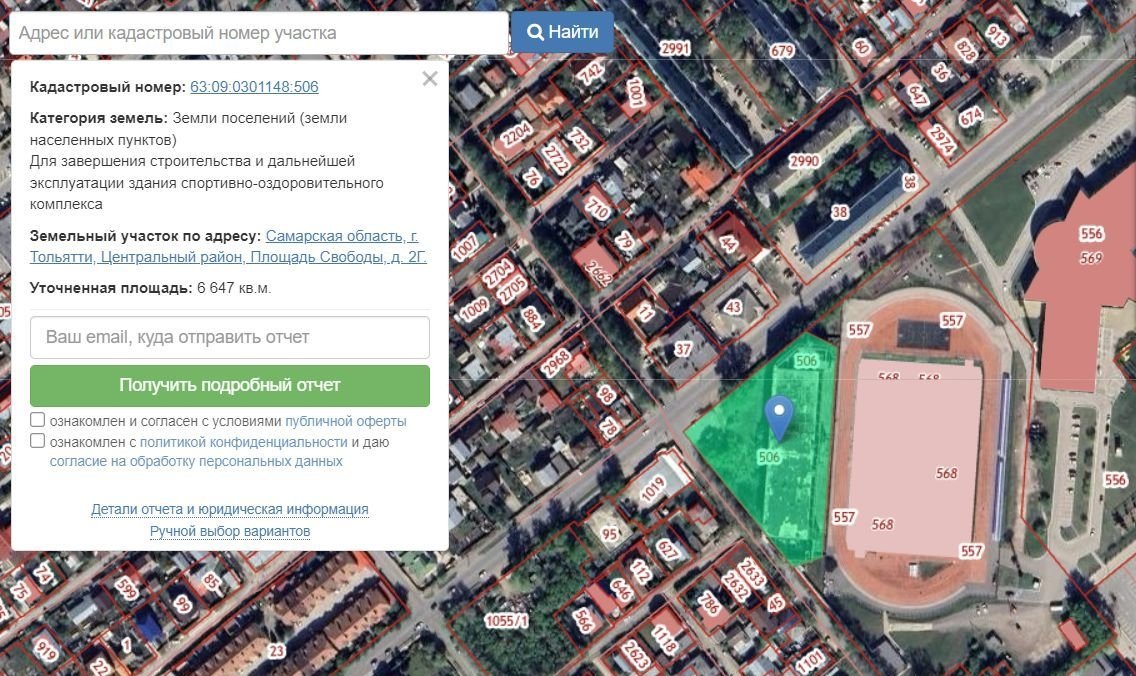Select parcel 1019 on the map
Viewport: 1136px width, 676px height.
653,490
